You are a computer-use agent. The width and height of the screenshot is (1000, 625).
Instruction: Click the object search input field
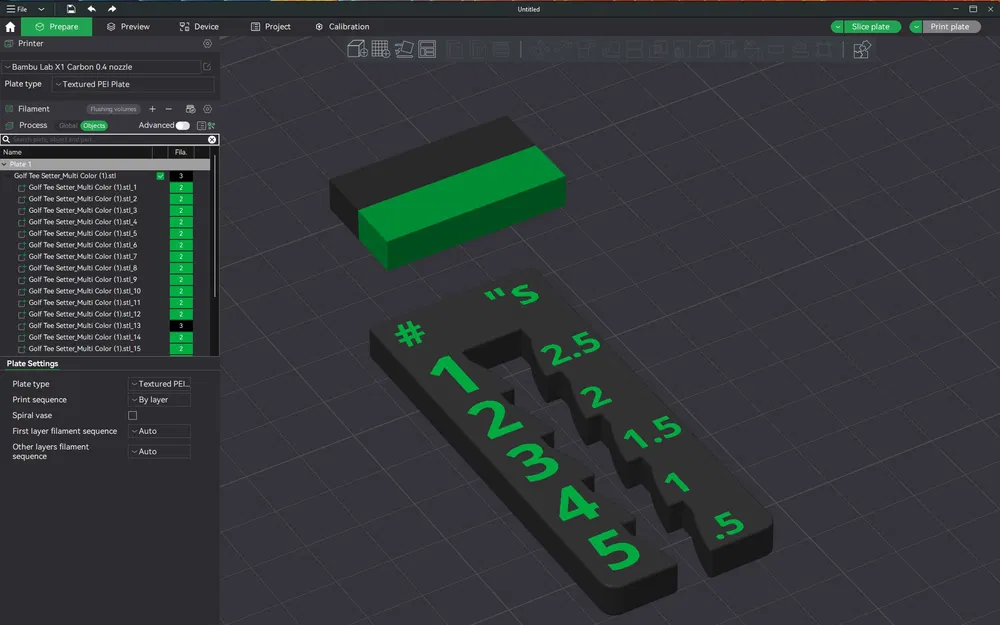click(x=108, y=140)
